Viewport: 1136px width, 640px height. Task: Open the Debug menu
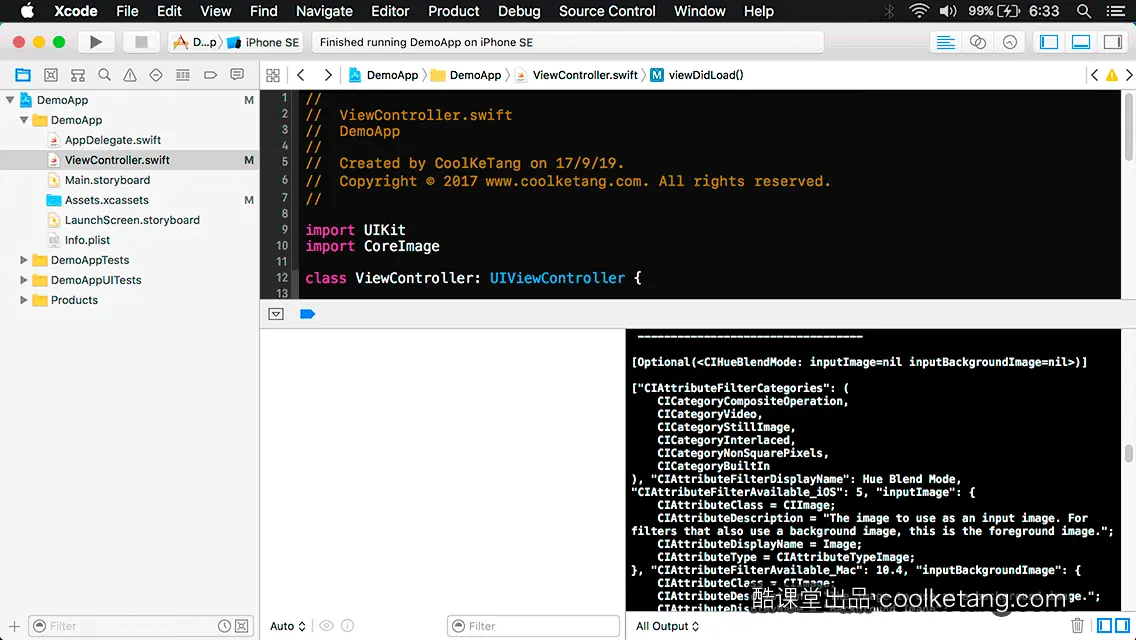tap(519, 11)
